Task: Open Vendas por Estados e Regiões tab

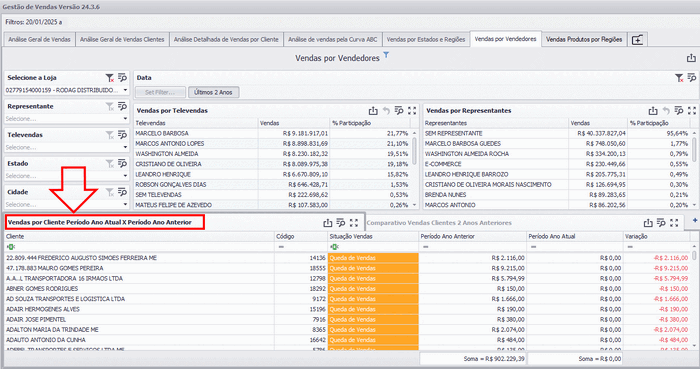Action: [x=426, y=40]
